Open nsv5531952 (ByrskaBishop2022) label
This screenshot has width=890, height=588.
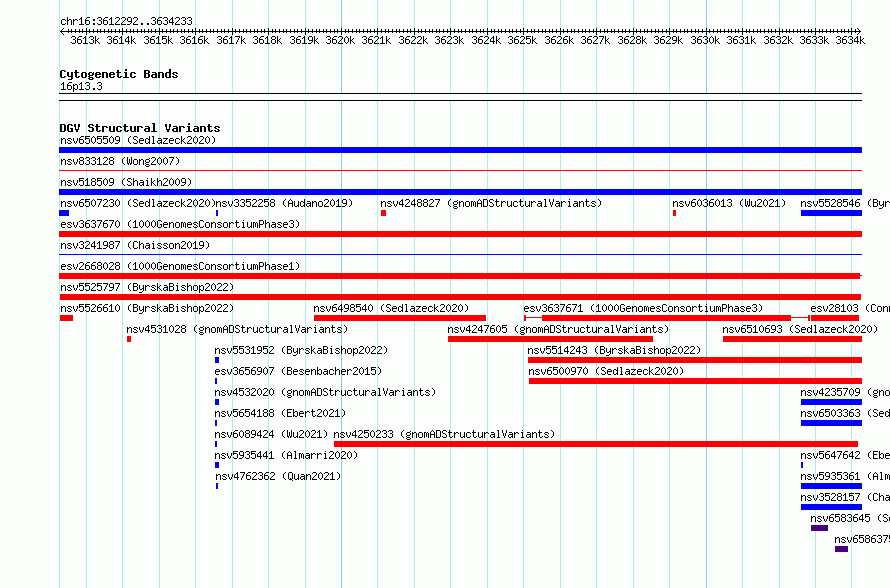[301, 350]
